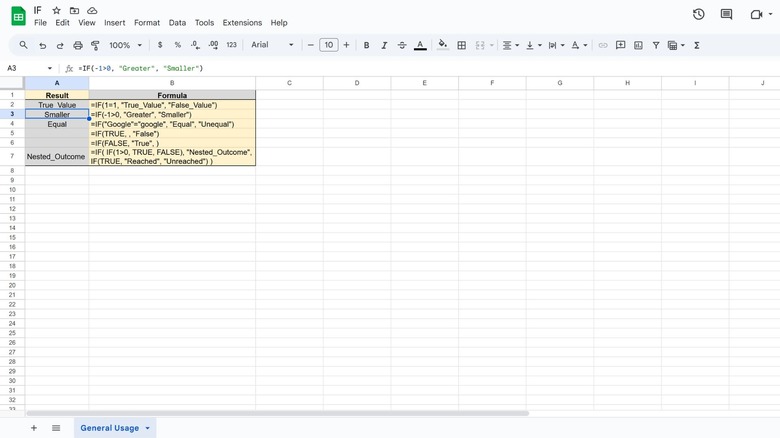The image size is (780, 438).
Task: Click the Insert comment icon
Action: click(620, 45)
